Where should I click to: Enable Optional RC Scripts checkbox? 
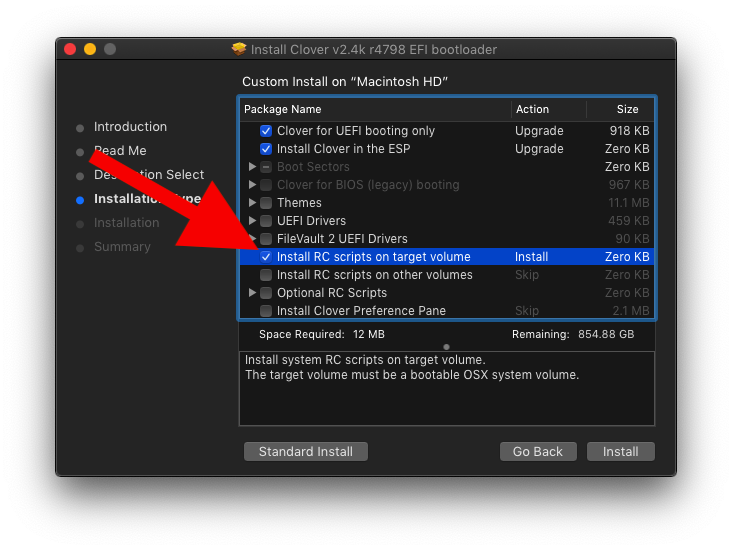tap(266, 293)
